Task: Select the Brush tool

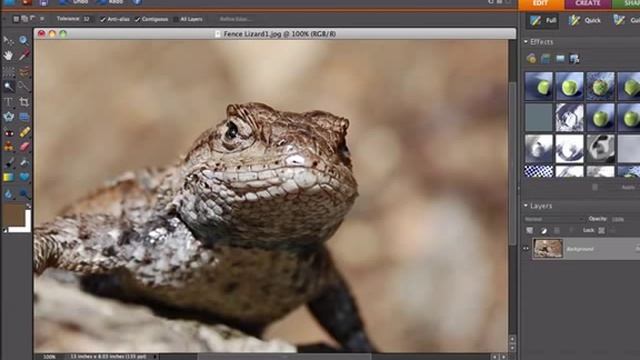Action: pyautogui.click(x=8, y=162)
